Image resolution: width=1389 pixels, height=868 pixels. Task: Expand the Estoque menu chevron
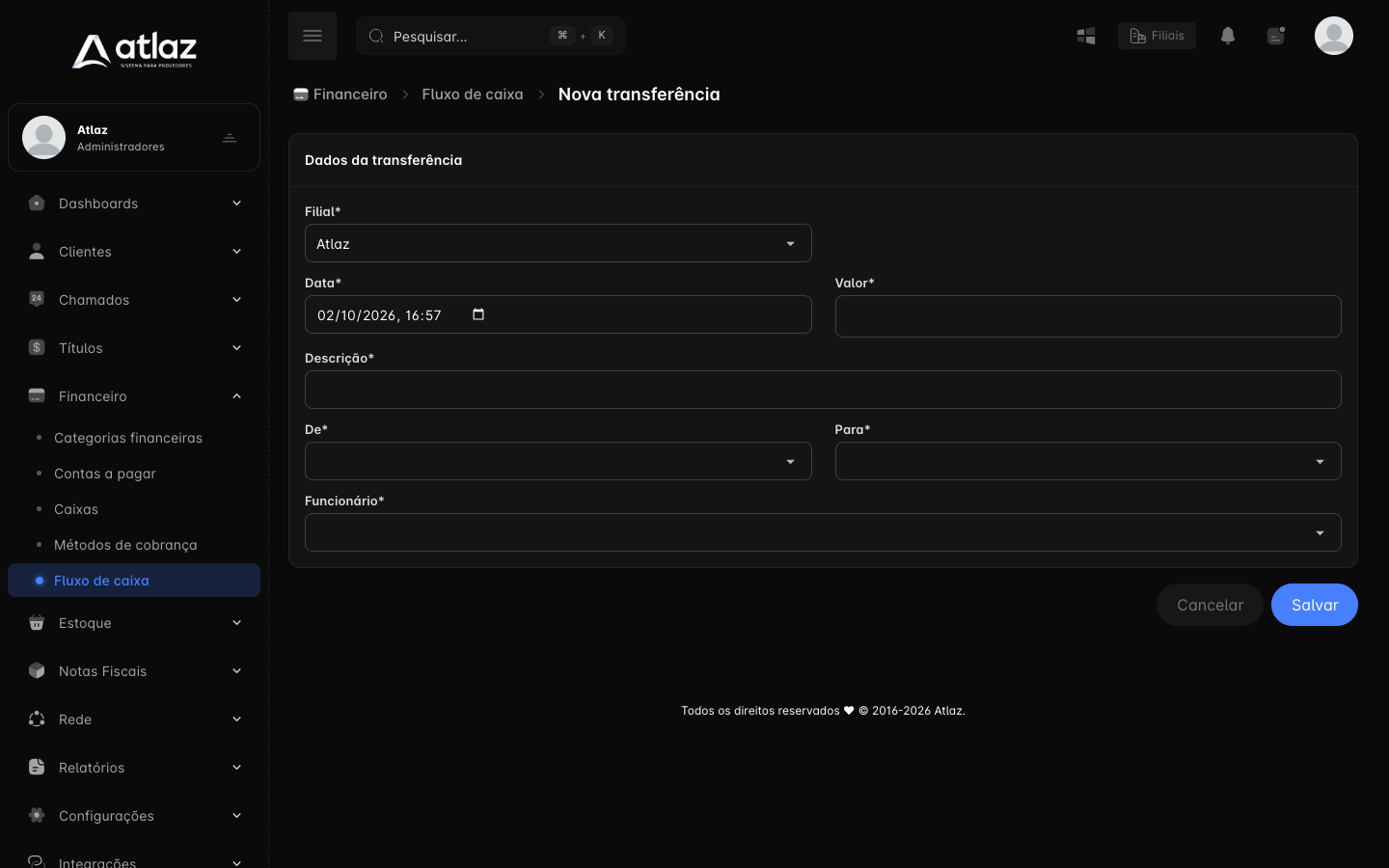point(236,622)
